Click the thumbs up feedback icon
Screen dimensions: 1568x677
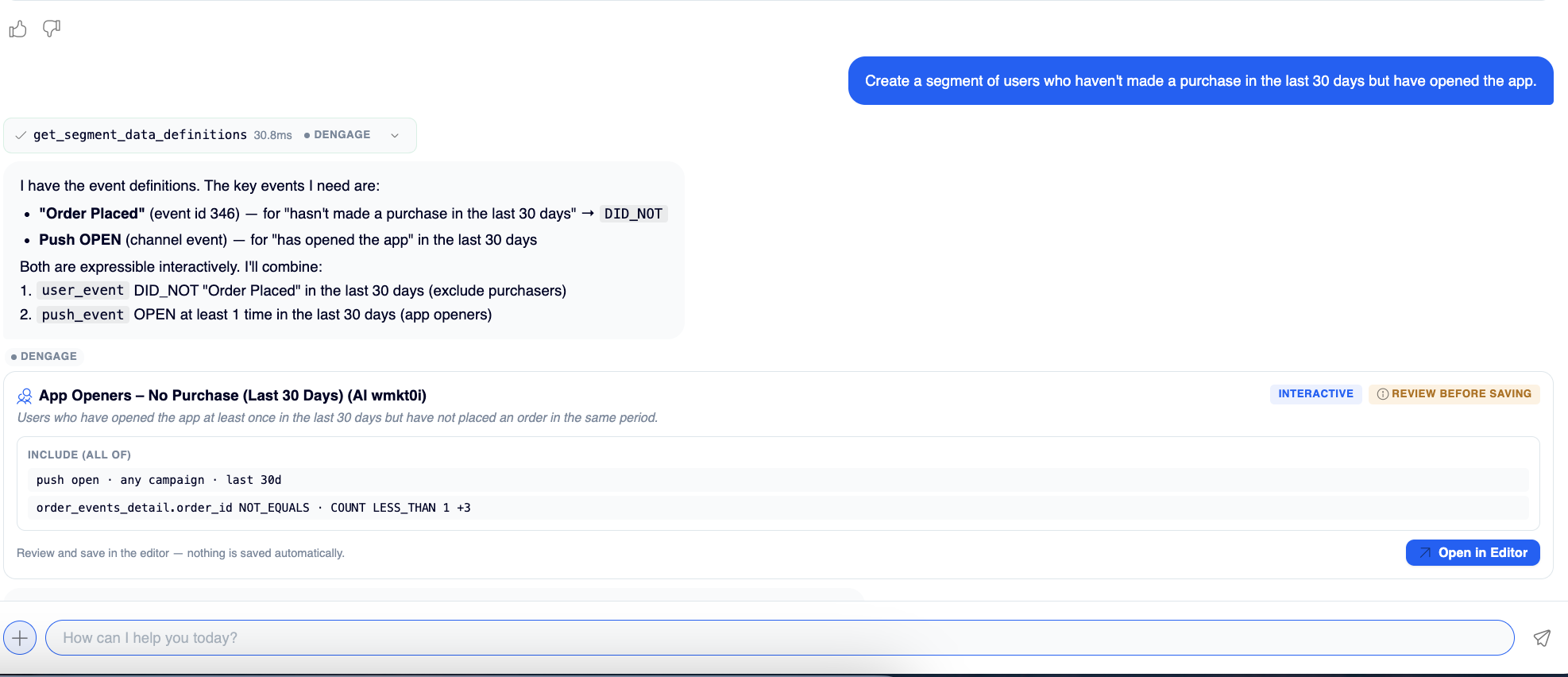17,29
